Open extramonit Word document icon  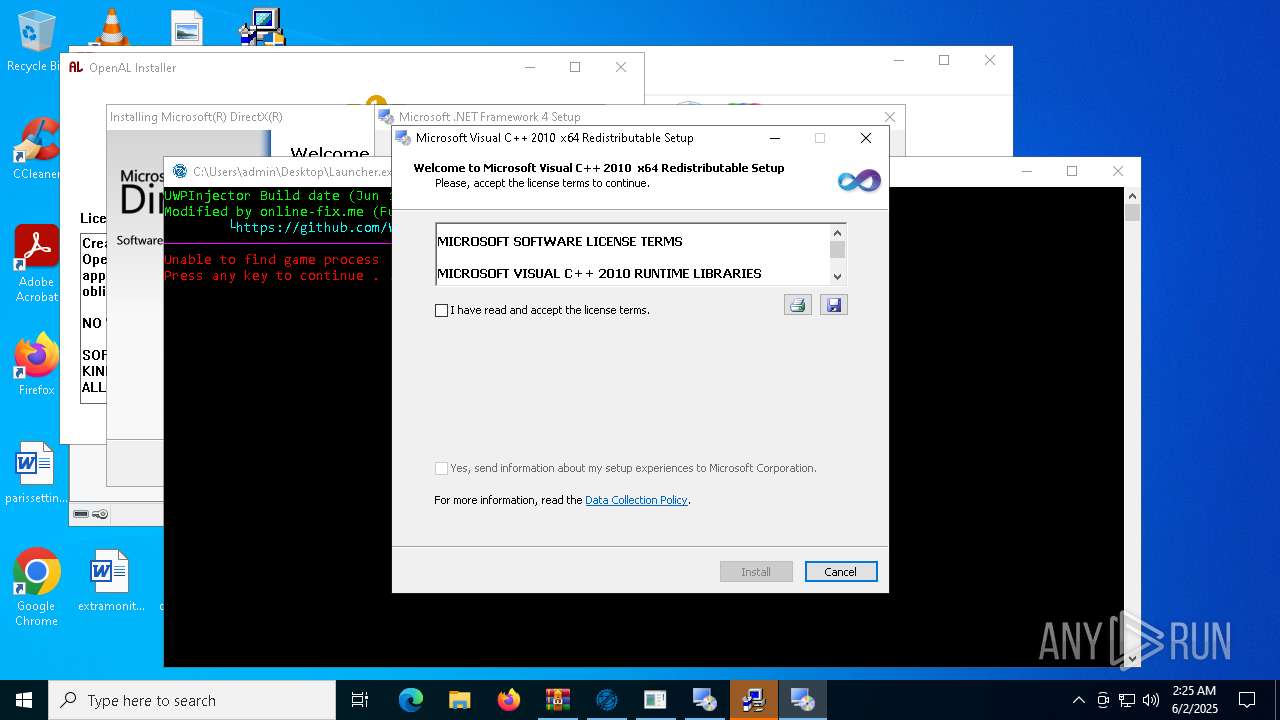110,580
